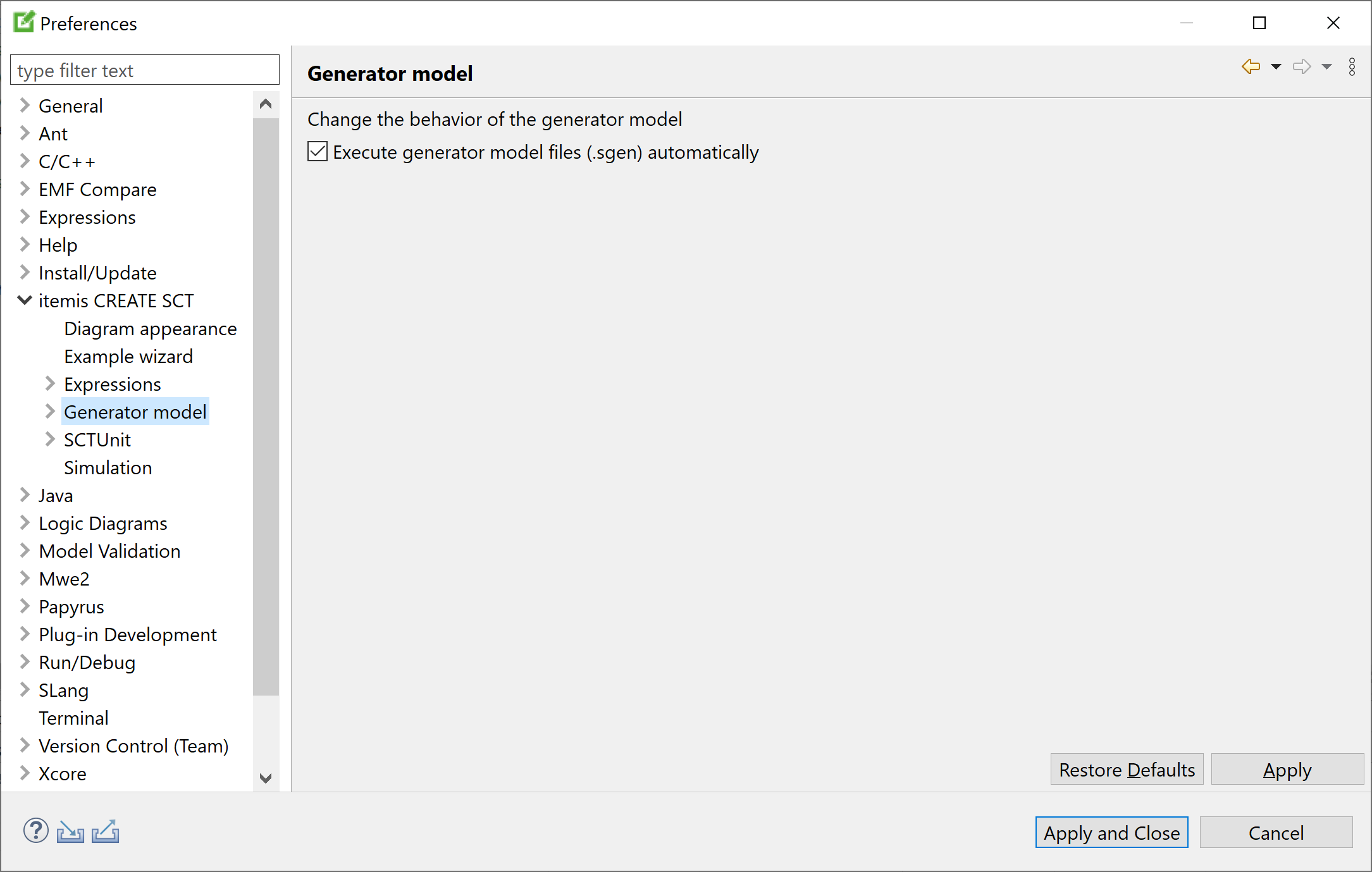Click the export preferences icon
Viewport: 1372px width, 872px height.
click(x=105, y=832)
